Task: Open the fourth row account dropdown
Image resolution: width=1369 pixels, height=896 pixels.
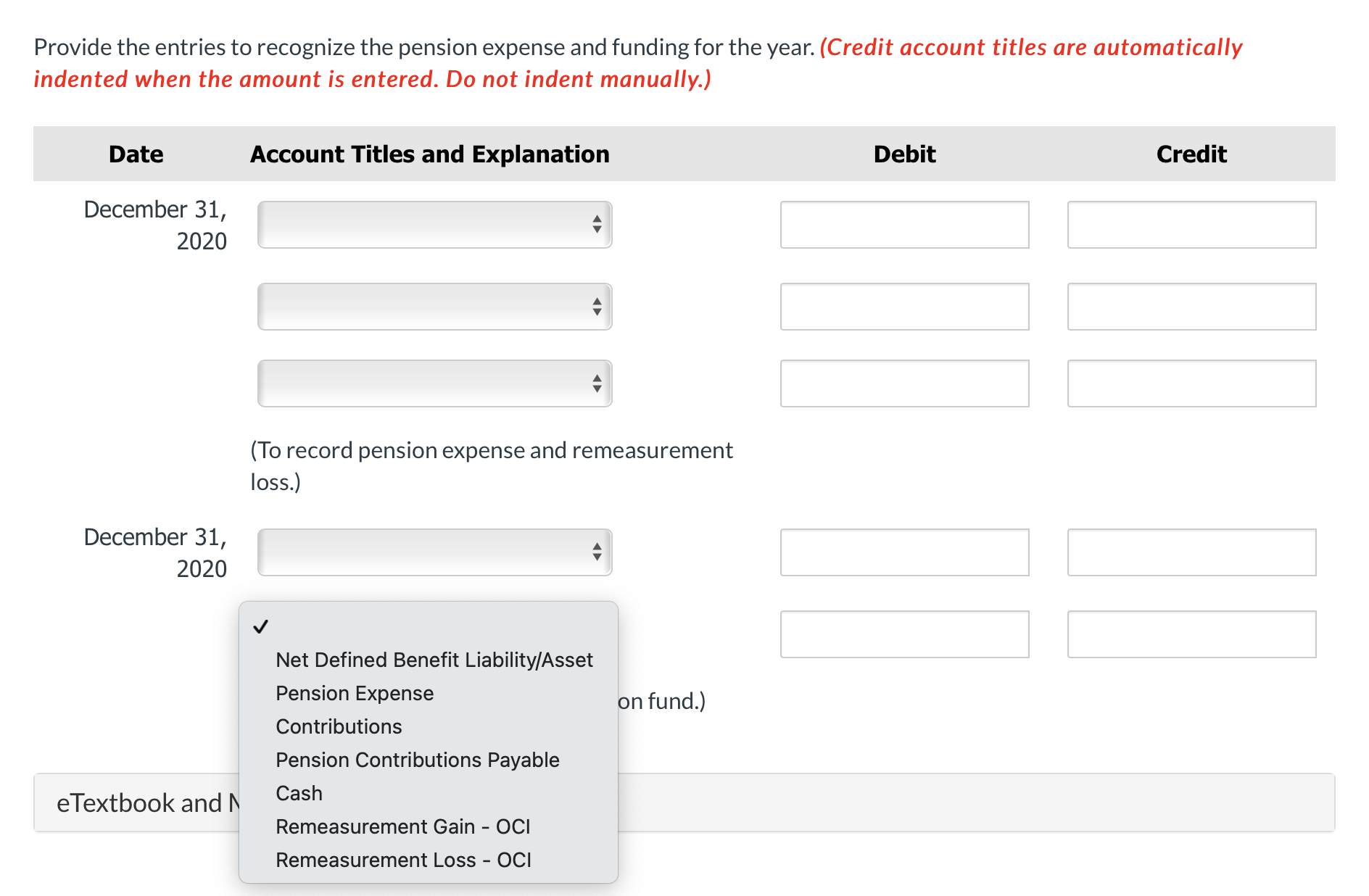Action: coord(434,552)
